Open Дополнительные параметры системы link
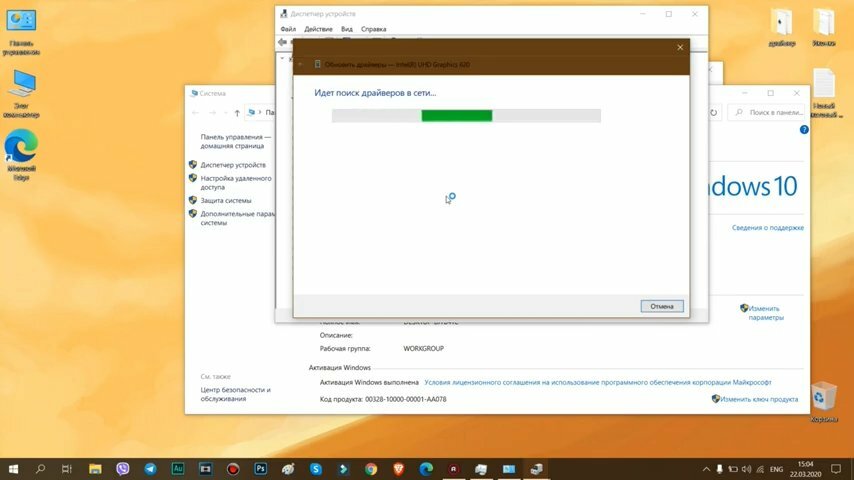Screen dimensions: 854x480 [x=237, y=218]
